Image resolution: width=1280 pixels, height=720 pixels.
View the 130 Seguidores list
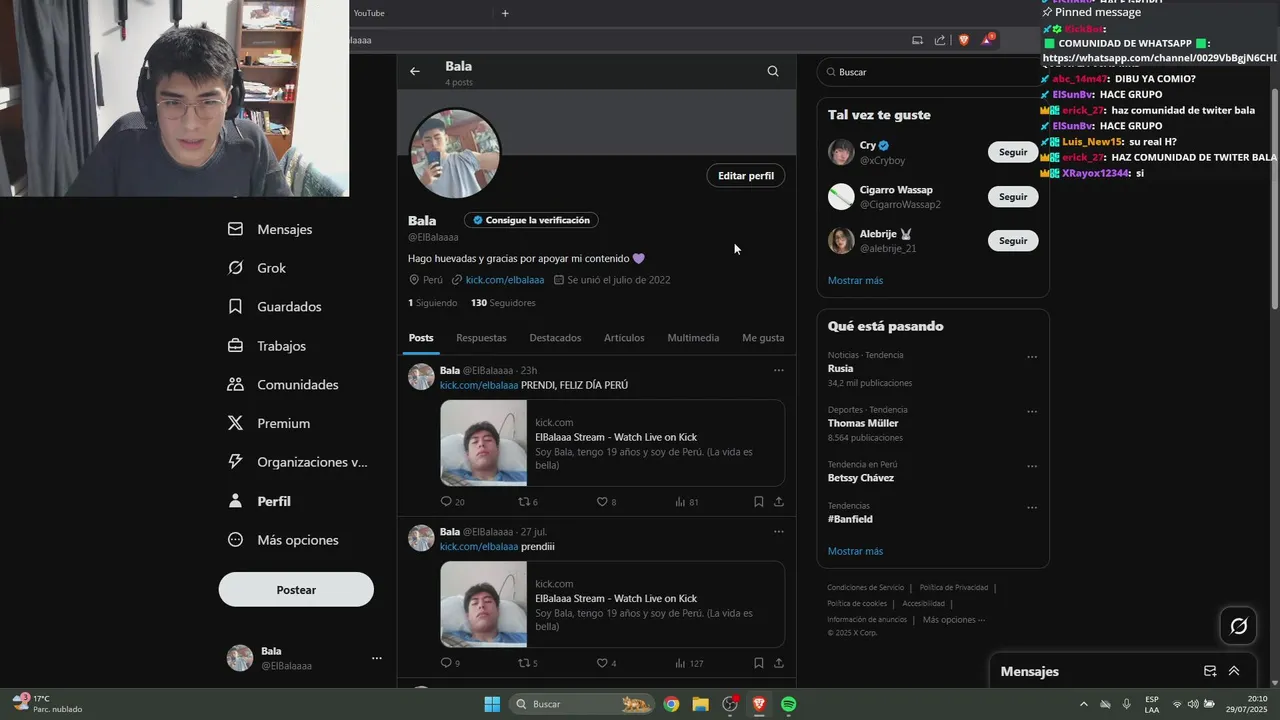(x=503, y=303)
